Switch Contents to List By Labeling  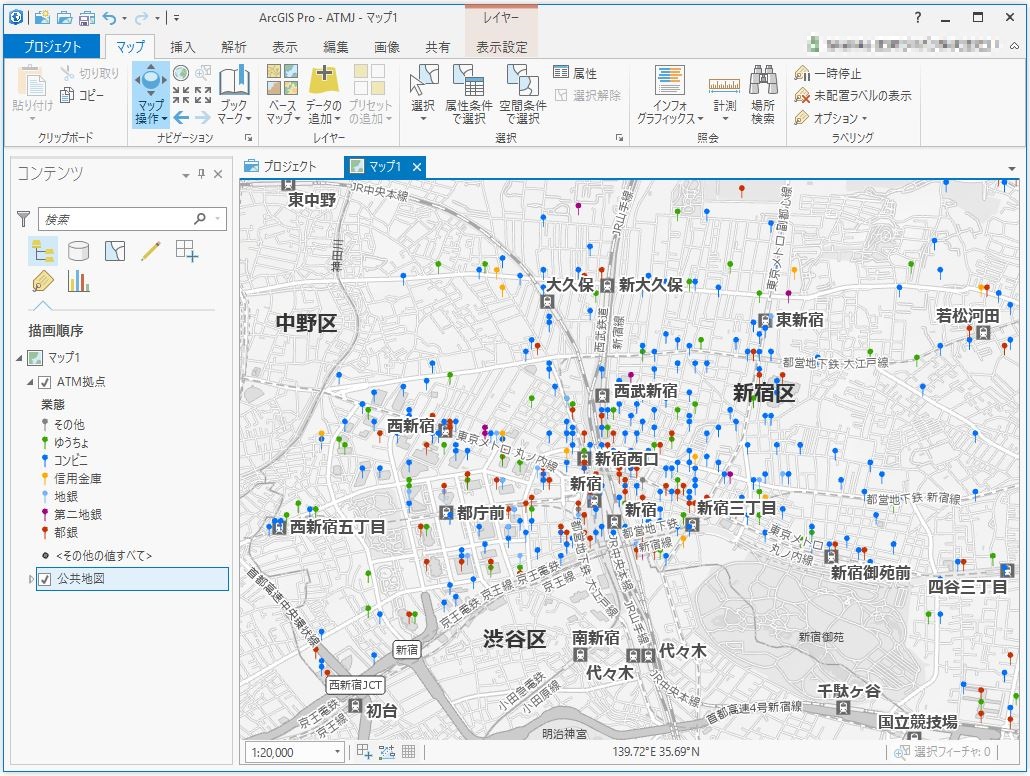43,282
